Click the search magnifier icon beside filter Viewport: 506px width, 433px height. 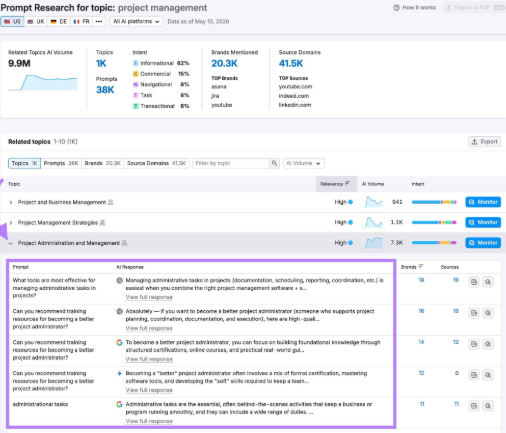coord(274,163)
